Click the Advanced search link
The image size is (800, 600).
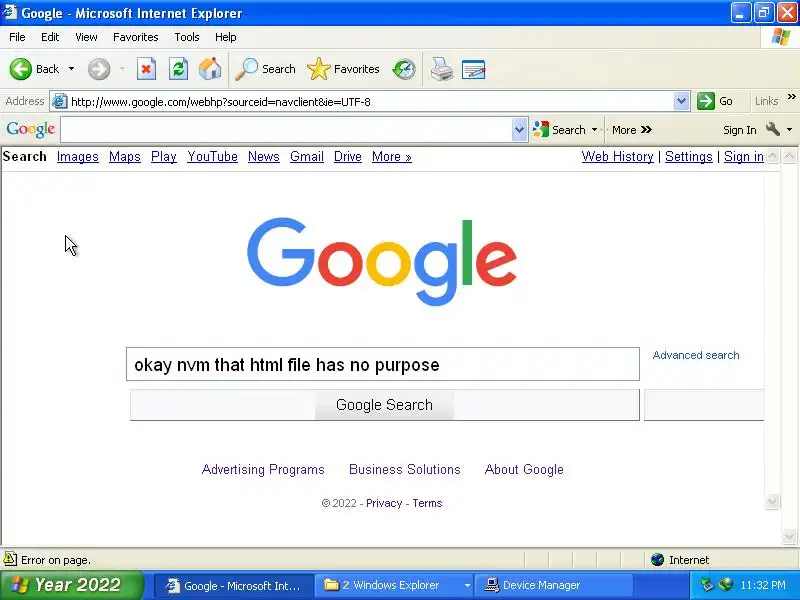pos(696,355)
